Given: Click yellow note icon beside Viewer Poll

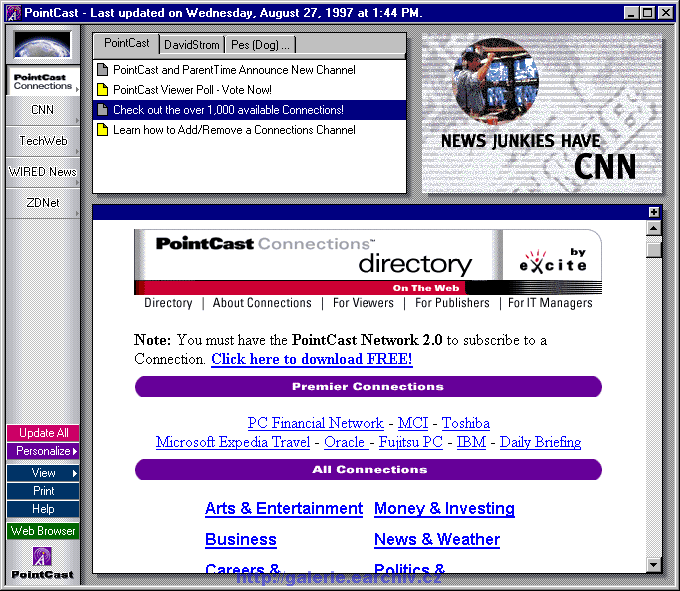Looking at the screenshot, I should click(102, 89).
